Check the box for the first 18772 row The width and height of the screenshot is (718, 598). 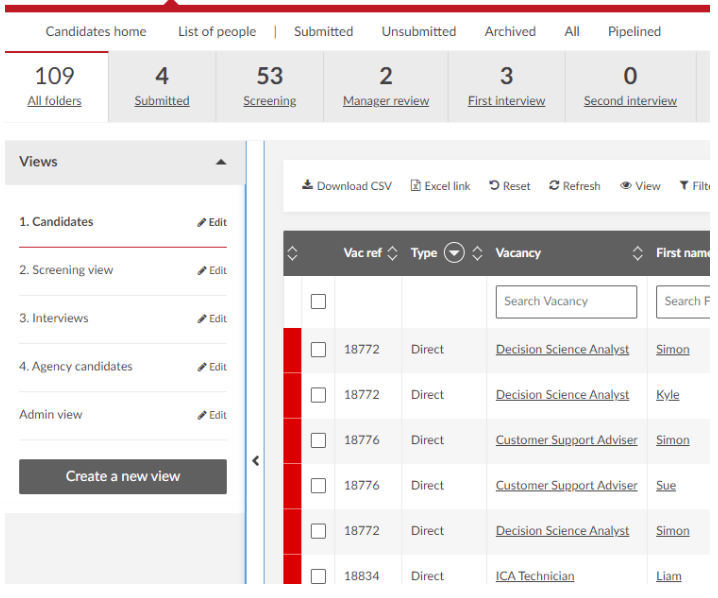click(x=318, y=350)
